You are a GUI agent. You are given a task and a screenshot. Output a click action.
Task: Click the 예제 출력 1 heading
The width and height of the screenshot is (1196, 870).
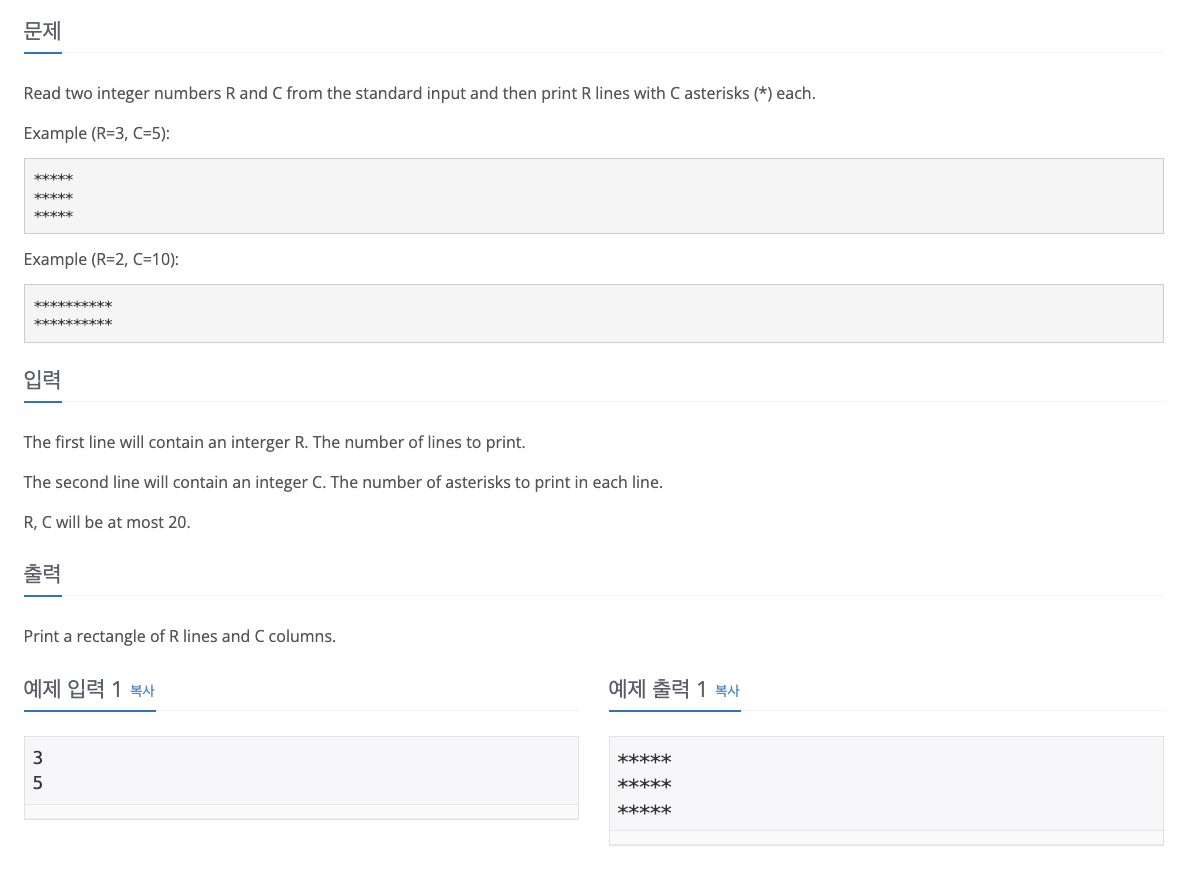657,689
